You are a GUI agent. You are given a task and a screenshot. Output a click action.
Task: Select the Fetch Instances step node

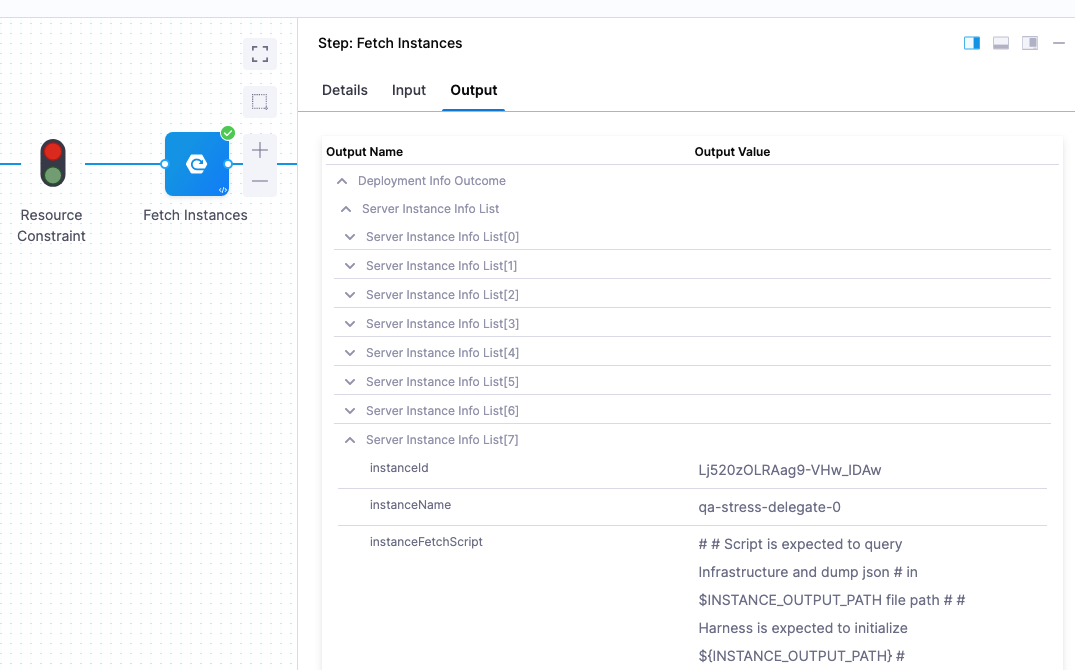(x=196, y=164)
